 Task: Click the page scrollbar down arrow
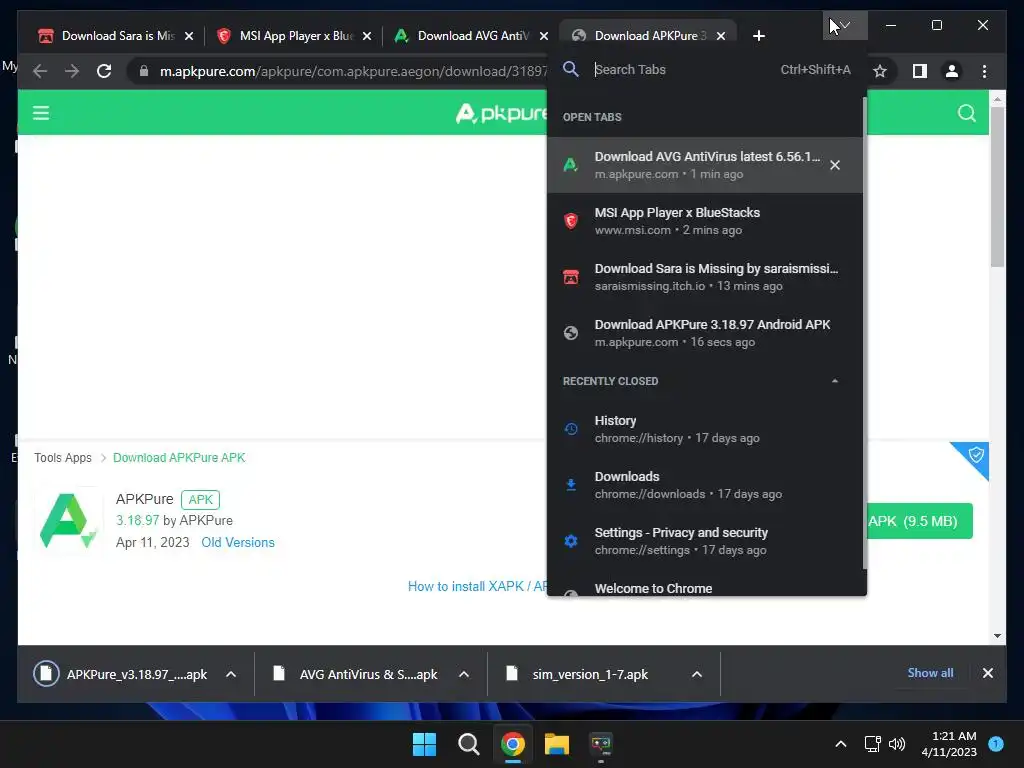[997, 635]
